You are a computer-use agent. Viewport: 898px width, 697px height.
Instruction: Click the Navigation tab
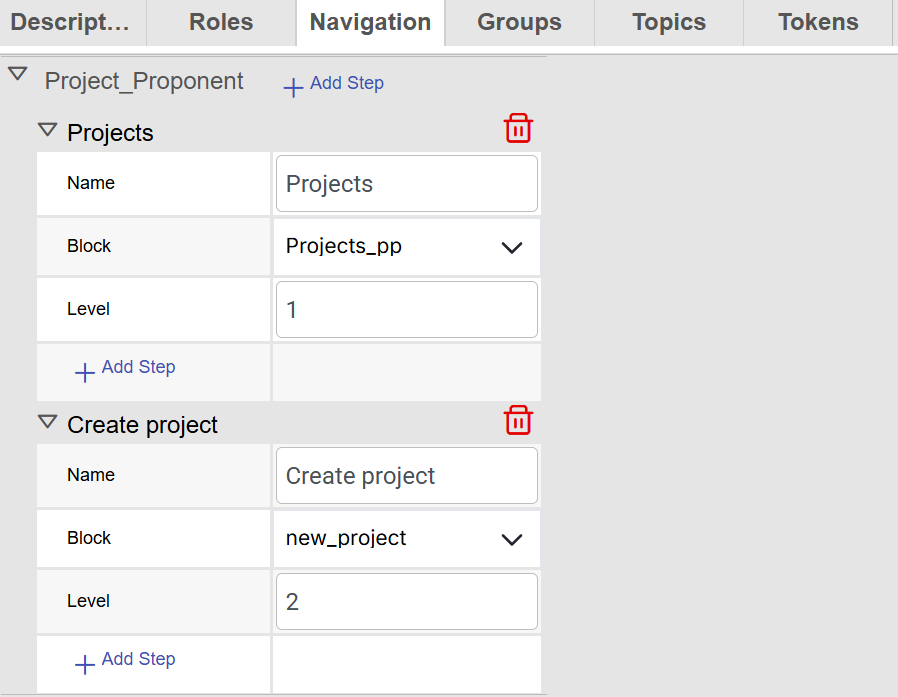pos(370,22)
